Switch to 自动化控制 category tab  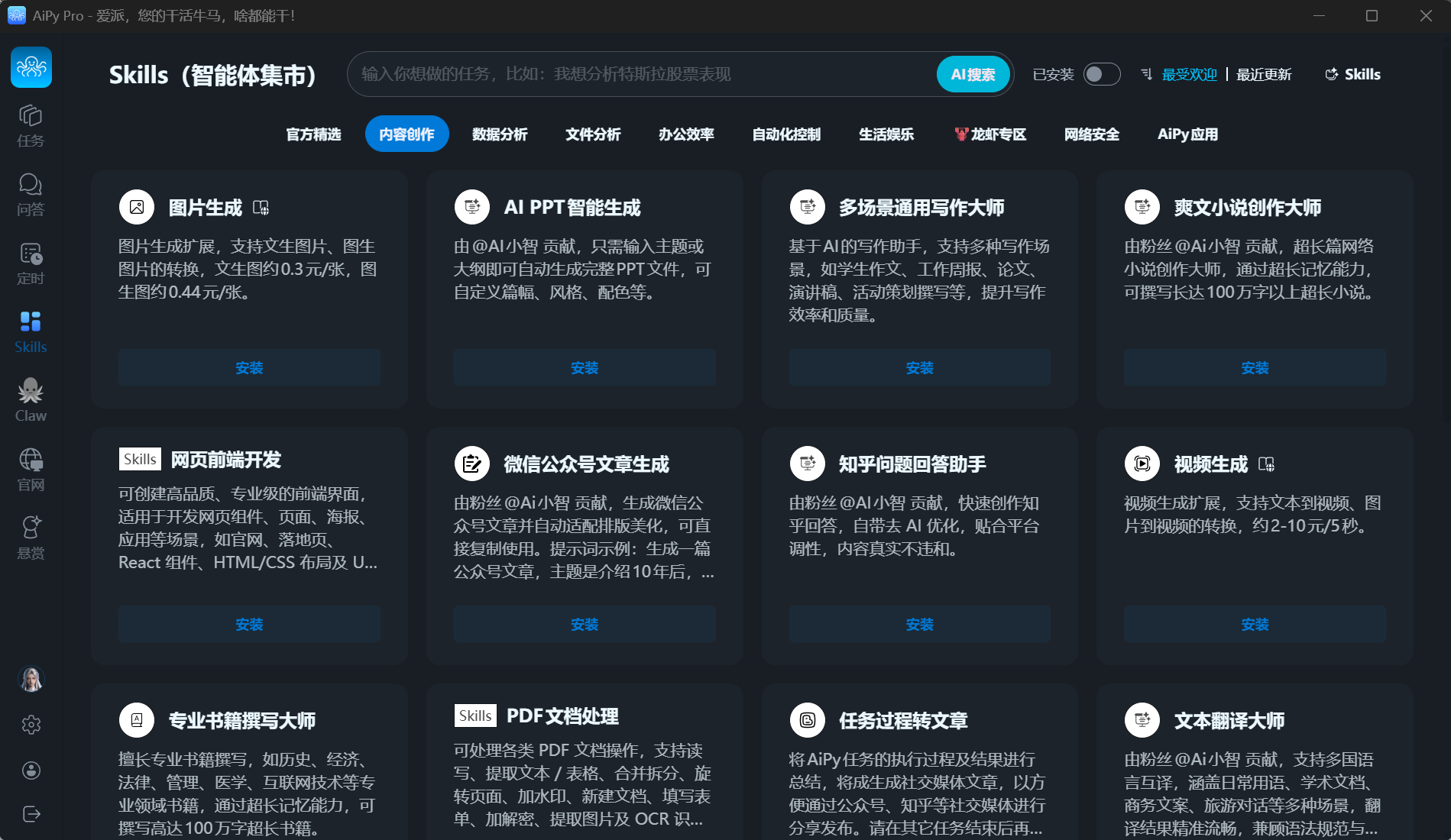[786, 134]
